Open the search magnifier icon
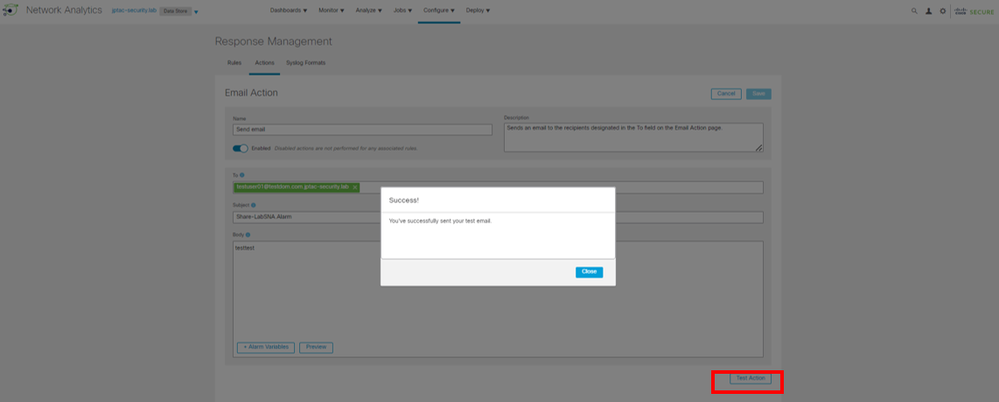Screen dimensions: 999x402 [x=914, y=11]
